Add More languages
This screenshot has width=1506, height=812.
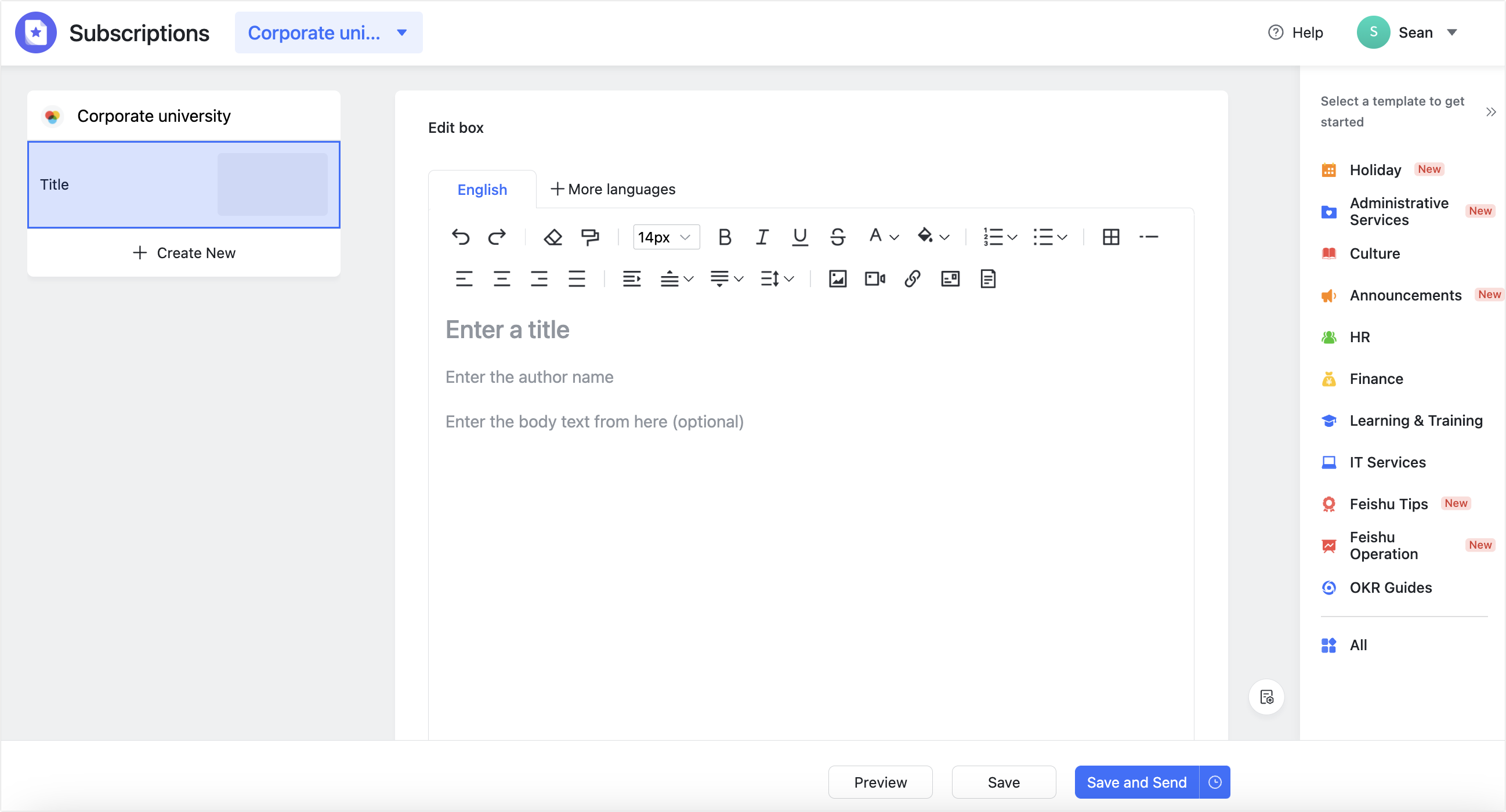point(612,189)
